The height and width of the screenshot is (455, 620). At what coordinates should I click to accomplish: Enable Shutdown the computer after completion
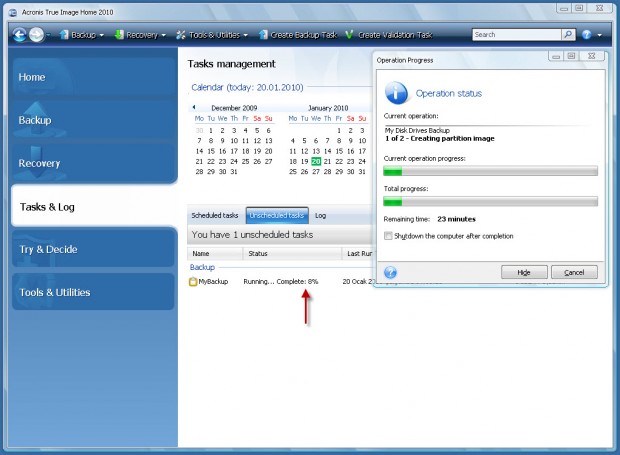click(x=388, y=236)
